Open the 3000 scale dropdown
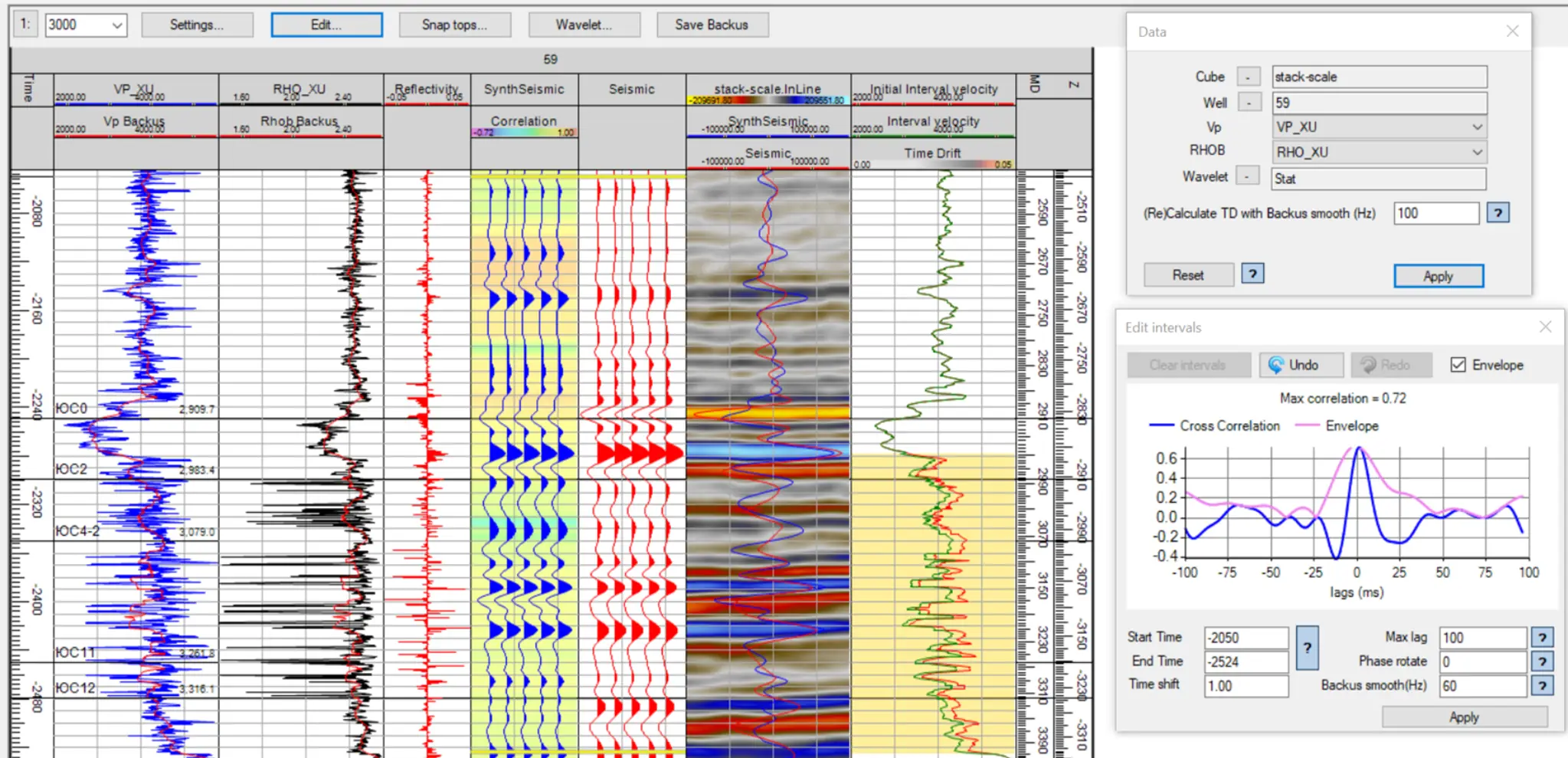 click(85, 25)
